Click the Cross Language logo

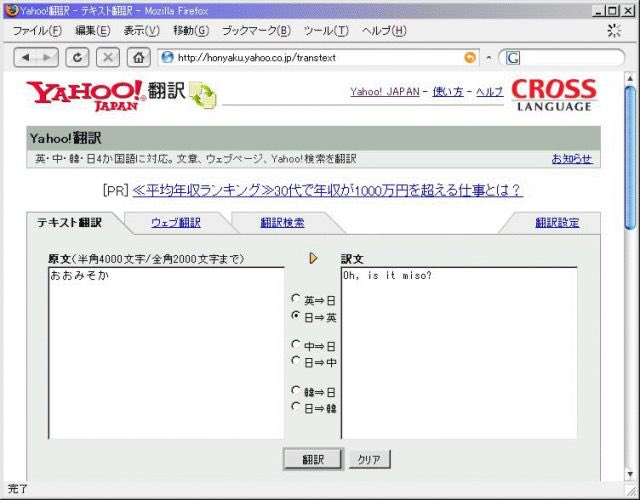[554, 95]
